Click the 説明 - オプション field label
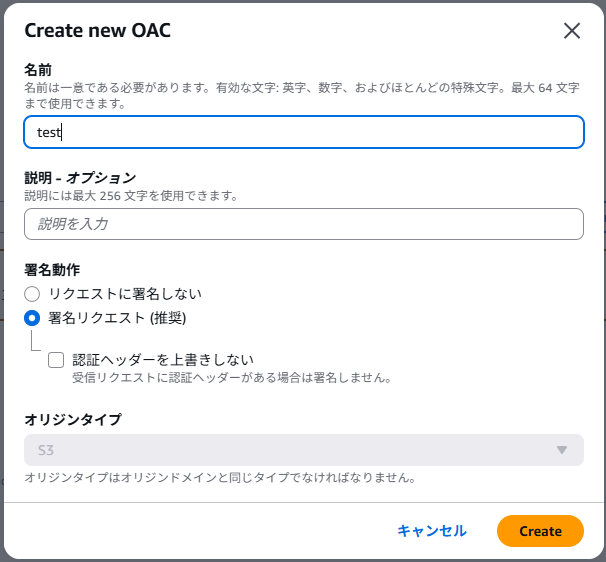The height and width of the screenshot is (562, 606). point(80,177)
